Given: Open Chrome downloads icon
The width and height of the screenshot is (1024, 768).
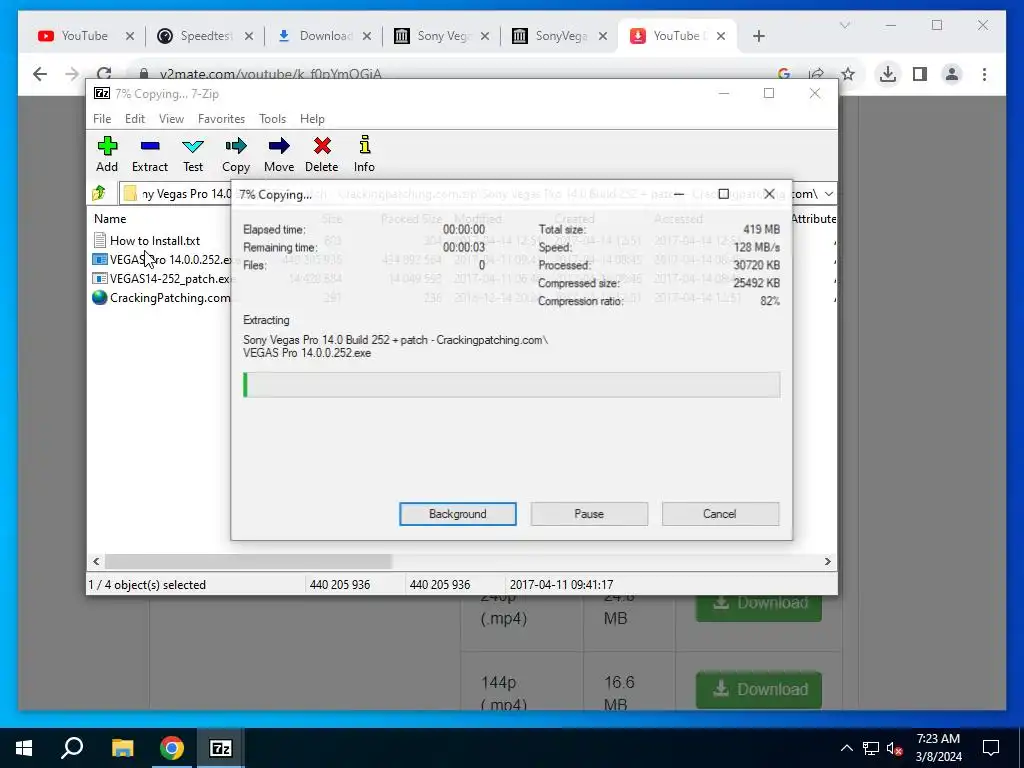Looking at the screenshot, I should click(888, 74).
